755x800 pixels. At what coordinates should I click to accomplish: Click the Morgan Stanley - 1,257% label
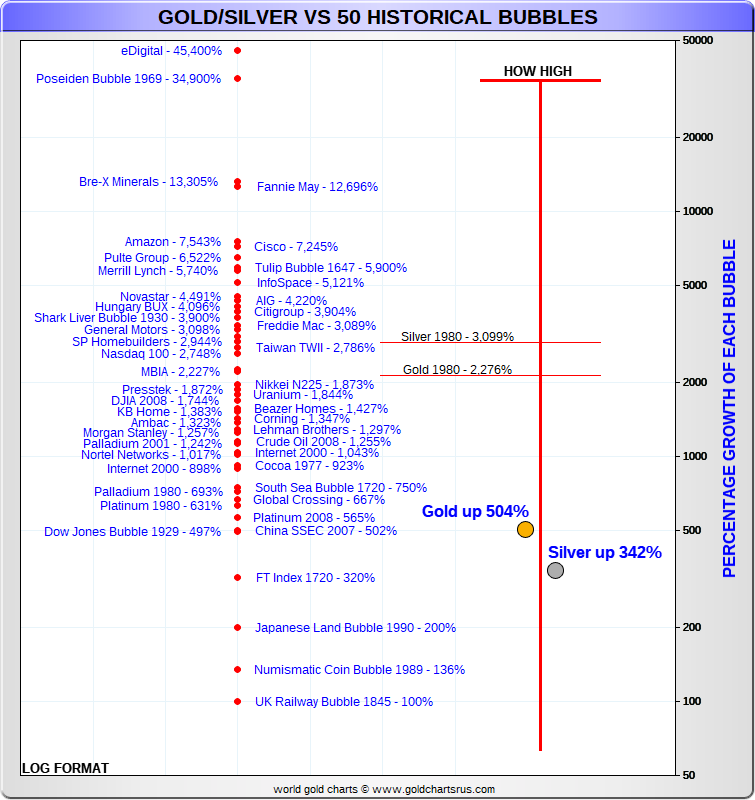[151, 433]
